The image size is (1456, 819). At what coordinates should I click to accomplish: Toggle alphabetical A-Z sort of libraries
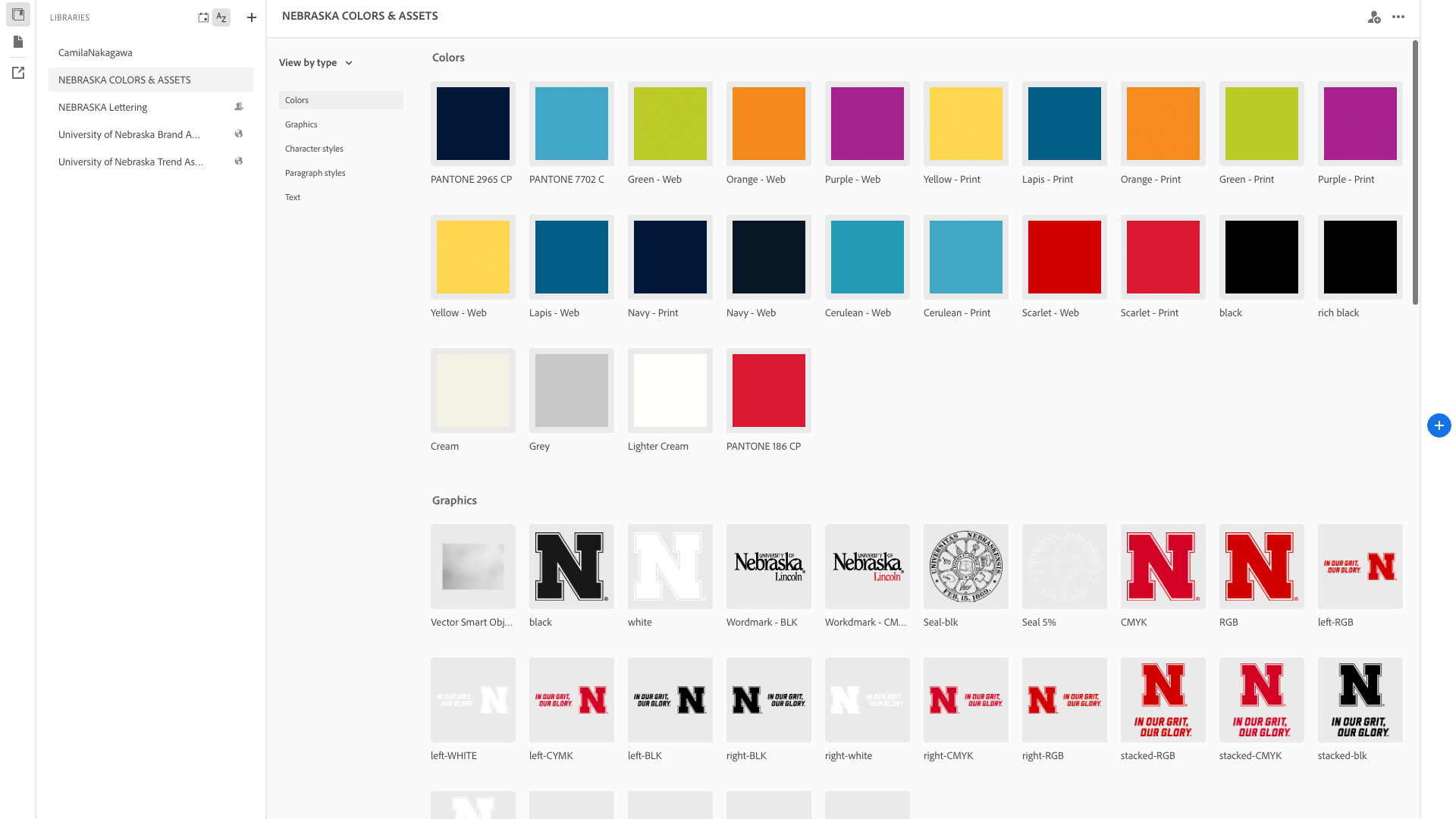point(221,17)
